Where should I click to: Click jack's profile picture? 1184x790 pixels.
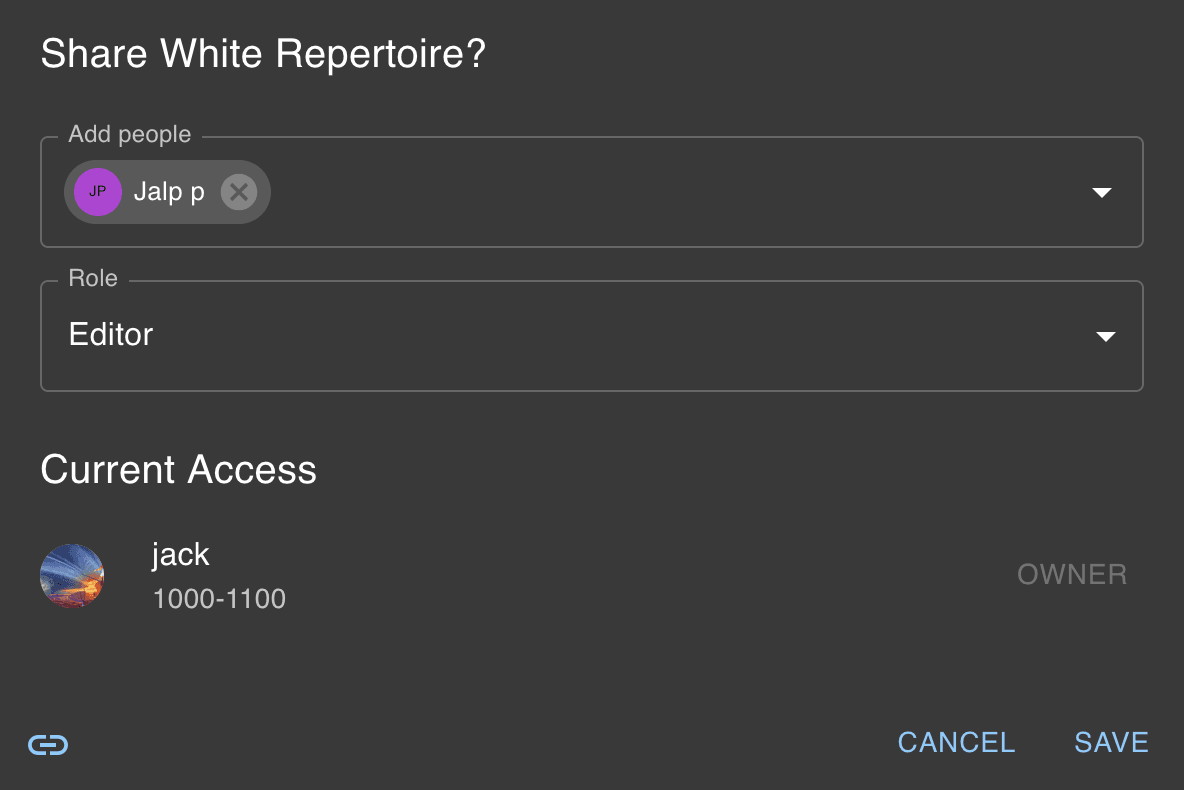72,576
